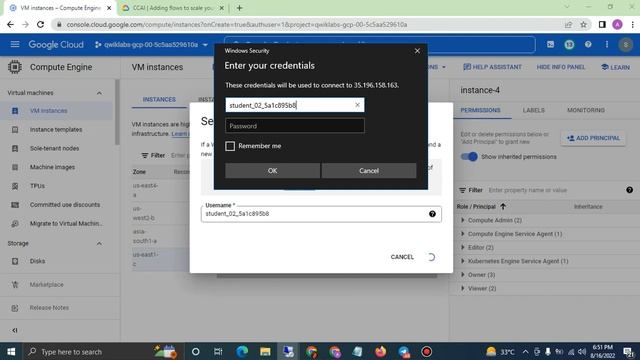Viewport: 640px width, 360px height.
Task: Switch to the PERMISSIONS tab
Action: (480, 110)
